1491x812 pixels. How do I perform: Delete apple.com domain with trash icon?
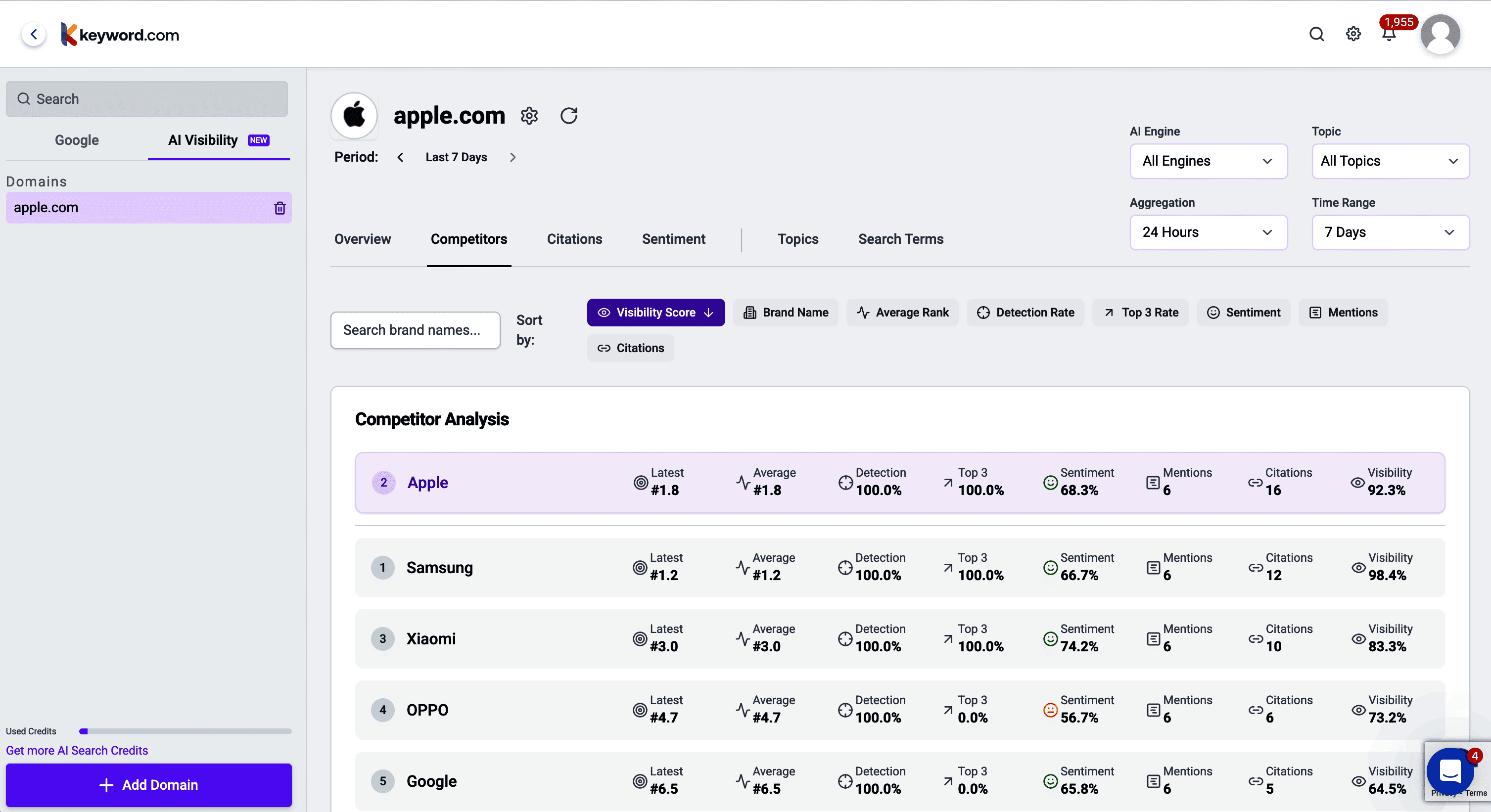[x=280, y=208]
